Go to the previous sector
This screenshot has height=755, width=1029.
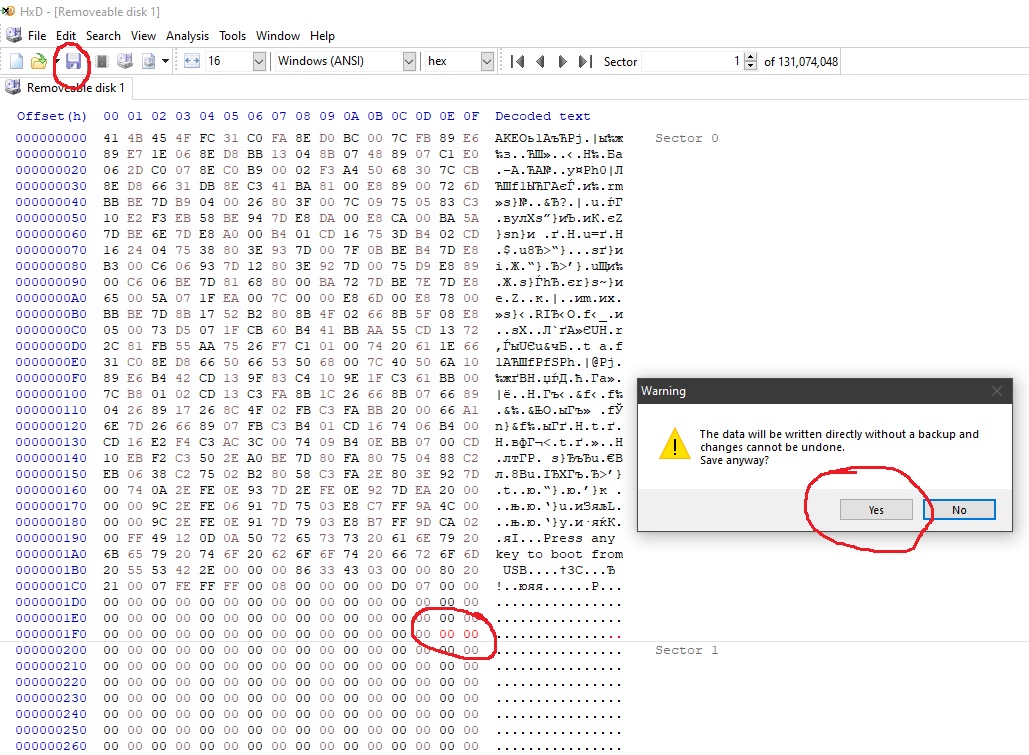pyautogui.click(x=540, y=62)
